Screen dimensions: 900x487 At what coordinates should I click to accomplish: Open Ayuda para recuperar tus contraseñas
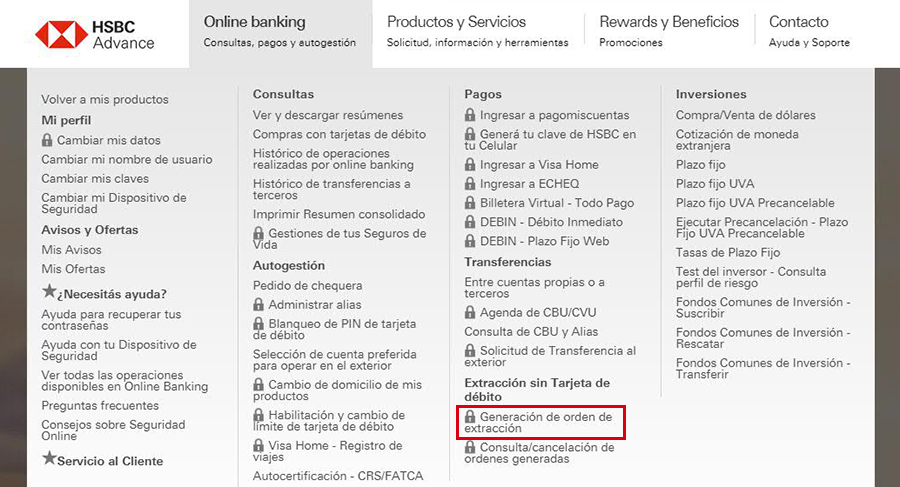[x=111, y=320]
